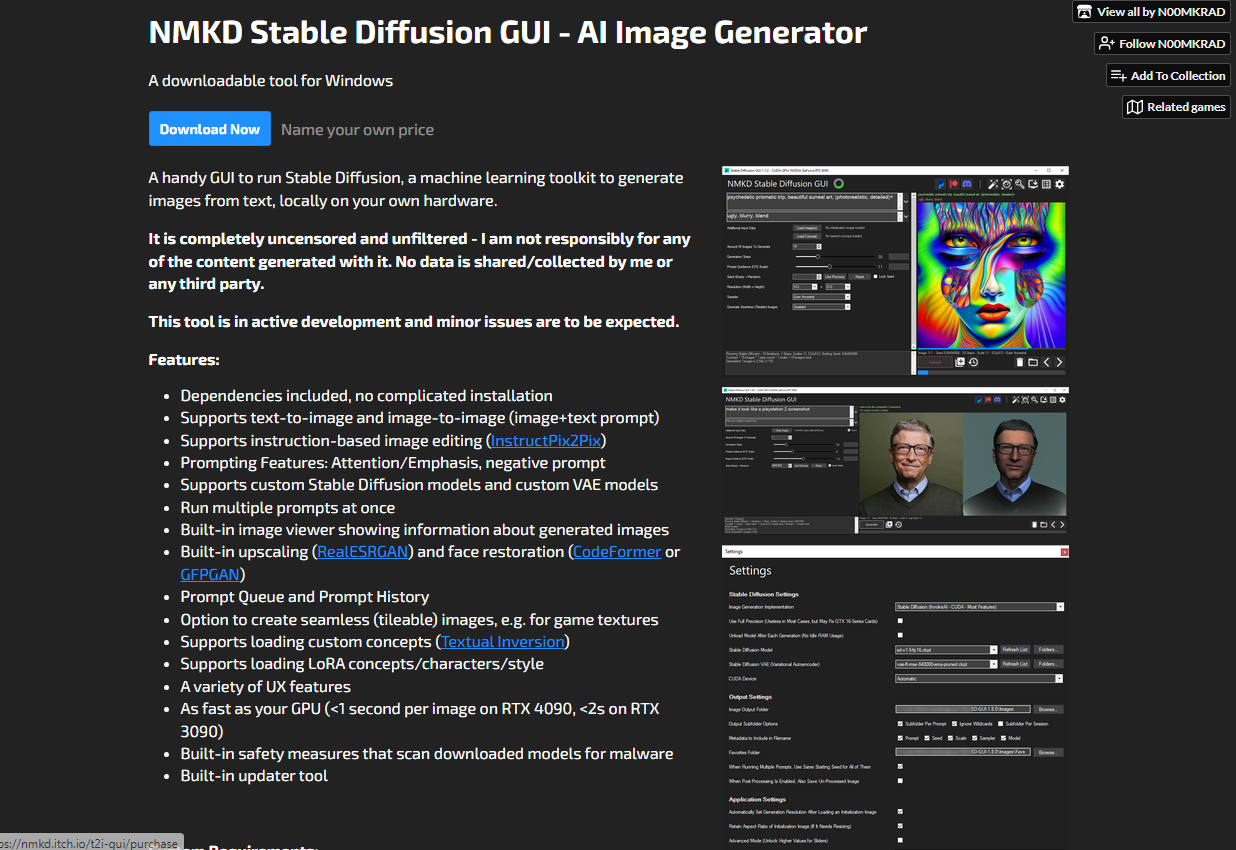Click 'Prompt Queue and Prompt History' line
The height and width of the screenshot is (850, 1236).
(x=305, y=596)
